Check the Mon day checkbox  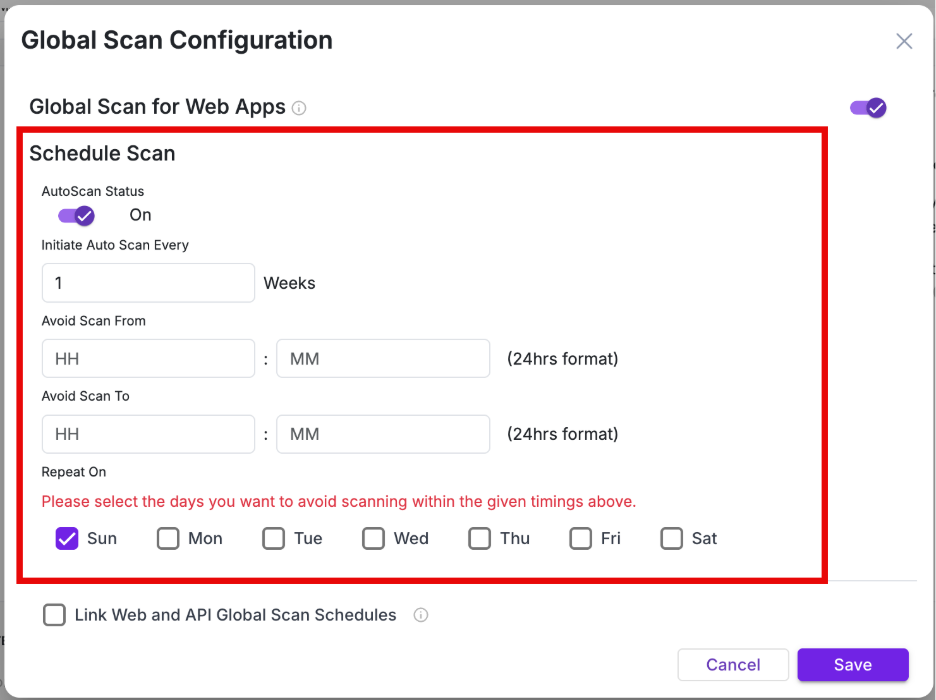(x=168, y=538)
